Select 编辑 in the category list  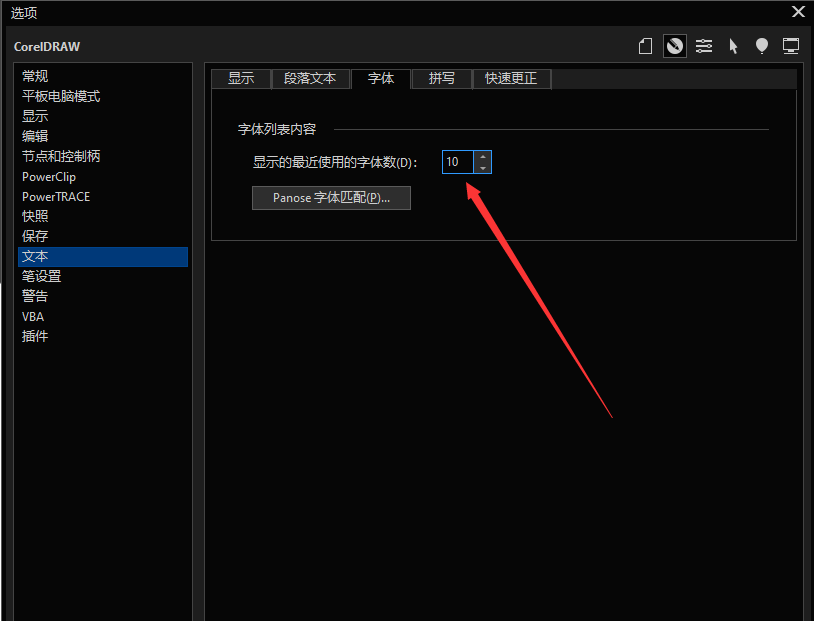(x=103, y=136)
